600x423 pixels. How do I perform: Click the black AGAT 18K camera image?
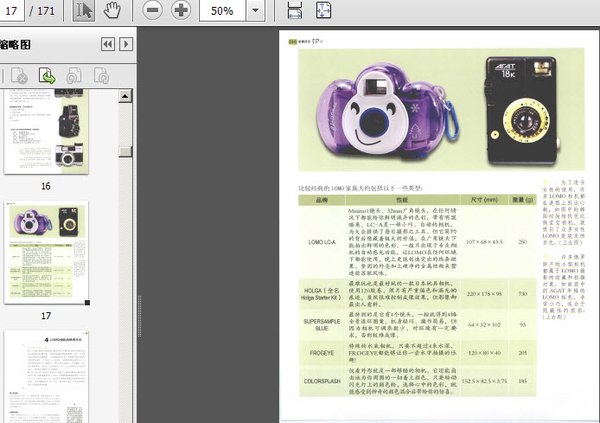[521, 110]
